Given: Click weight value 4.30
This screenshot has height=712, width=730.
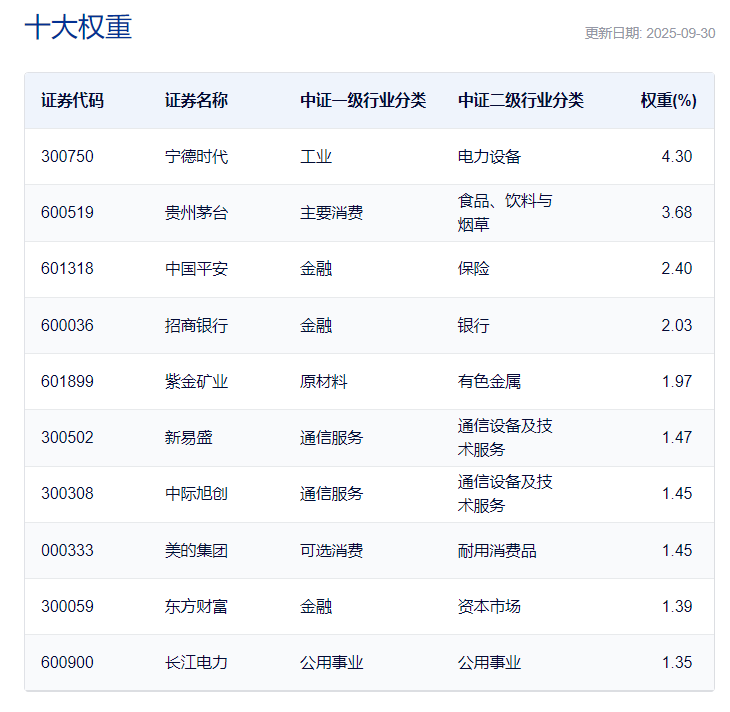Looking at the screenshot, I should coord(676,156).
